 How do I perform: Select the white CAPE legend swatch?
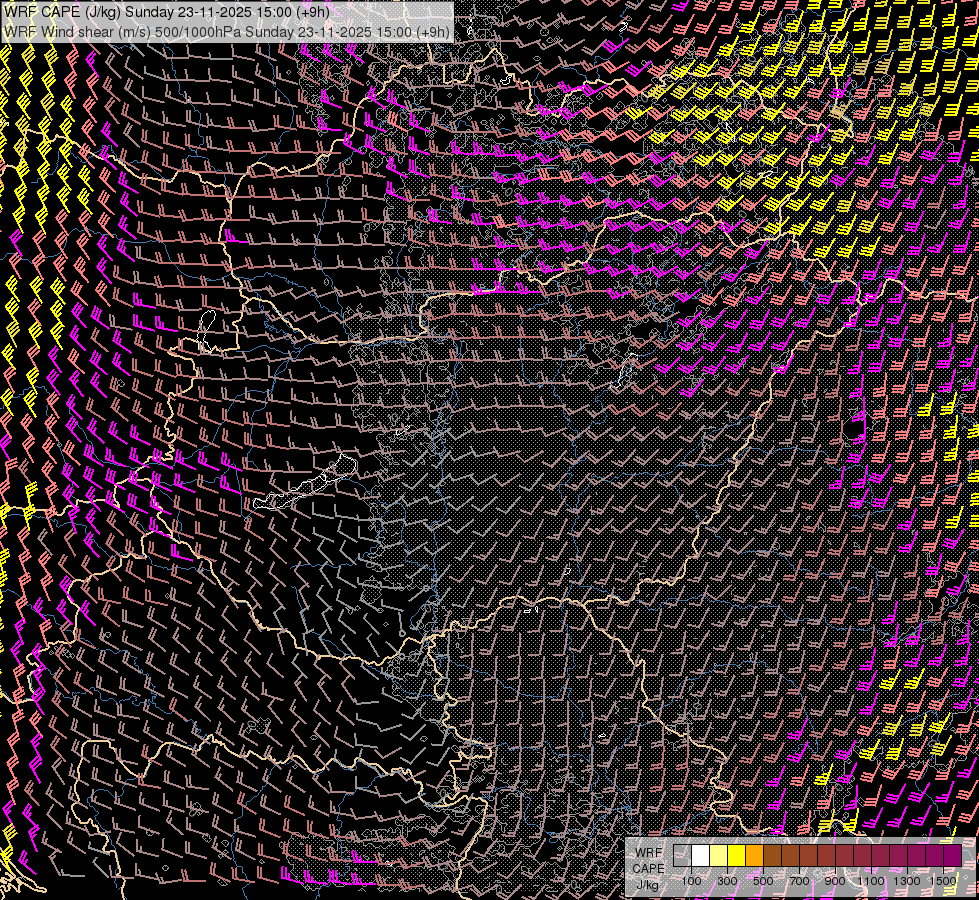pyautogui.click(x=701, y=856)
